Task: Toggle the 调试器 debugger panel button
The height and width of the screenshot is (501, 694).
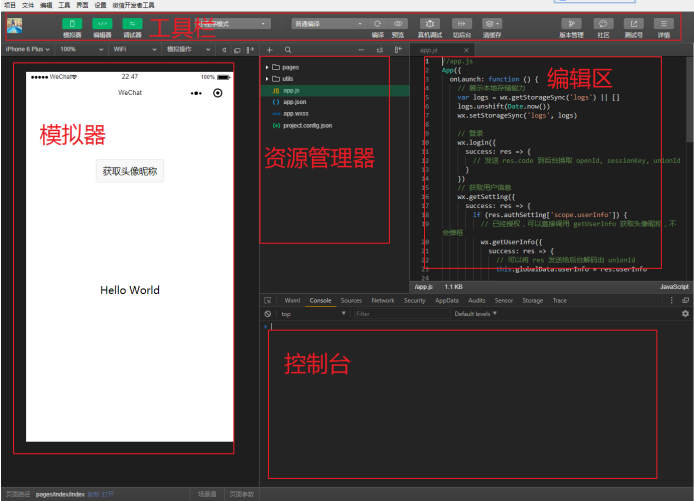Action: coord(132,24)
